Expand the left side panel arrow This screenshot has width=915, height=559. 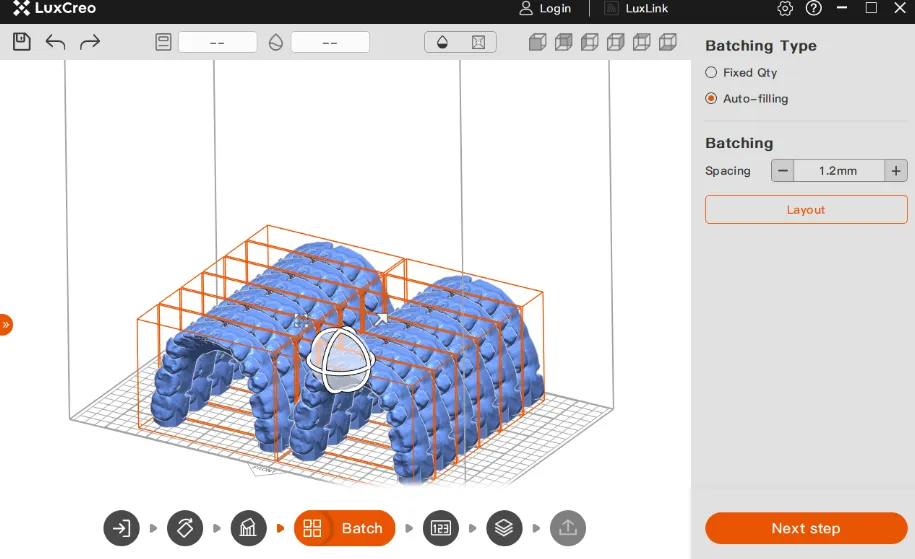6,324
